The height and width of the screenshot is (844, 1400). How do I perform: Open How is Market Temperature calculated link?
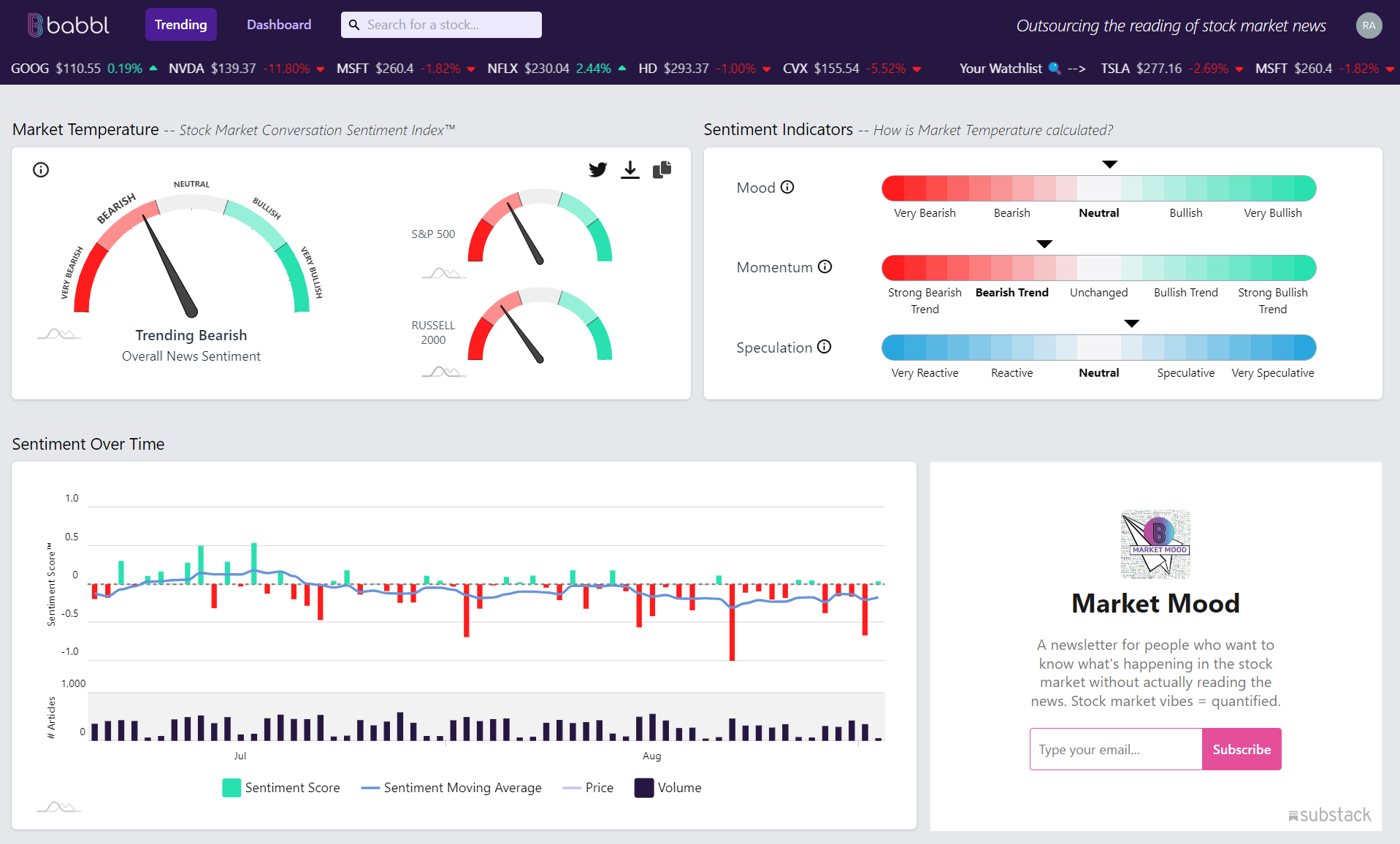tap(993, 130)
